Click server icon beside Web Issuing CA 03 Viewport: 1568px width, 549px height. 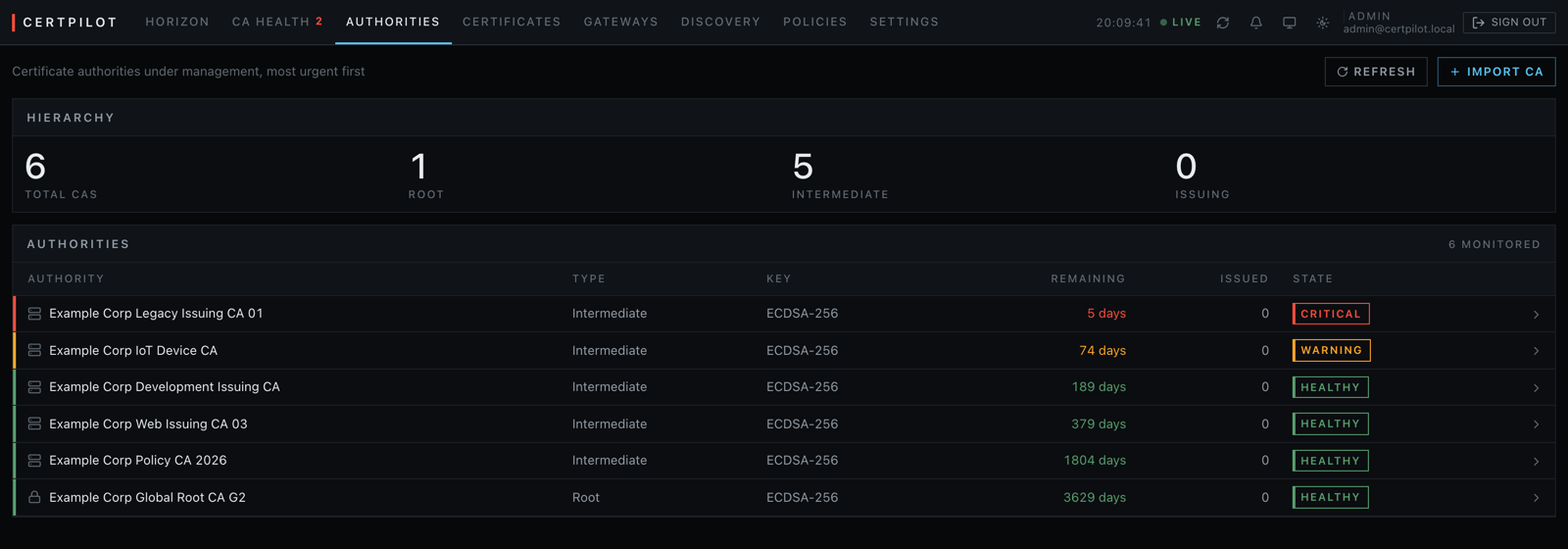[34, 424]
